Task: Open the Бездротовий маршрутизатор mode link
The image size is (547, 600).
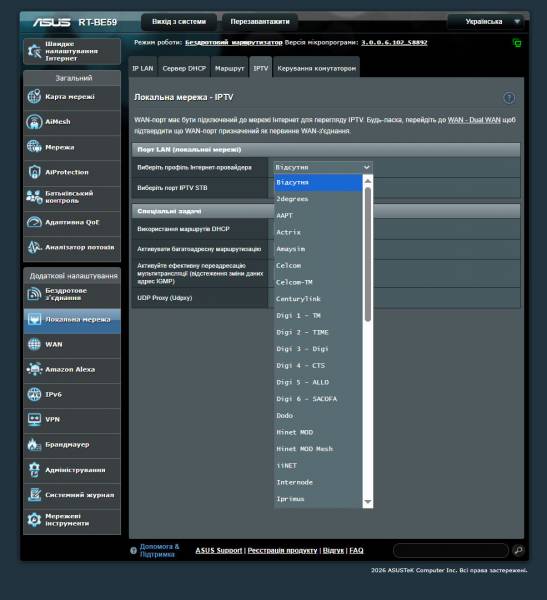Action: (x=233, y=42)
